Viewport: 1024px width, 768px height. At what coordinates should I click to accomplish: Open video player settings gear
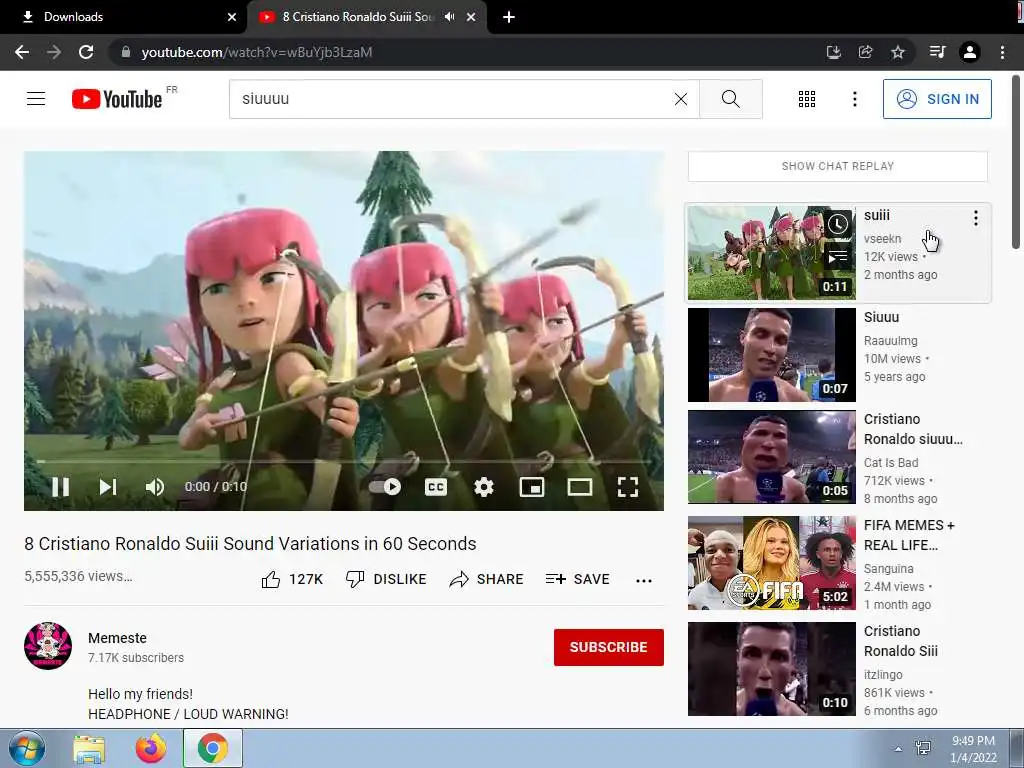[x=483, y=487]
